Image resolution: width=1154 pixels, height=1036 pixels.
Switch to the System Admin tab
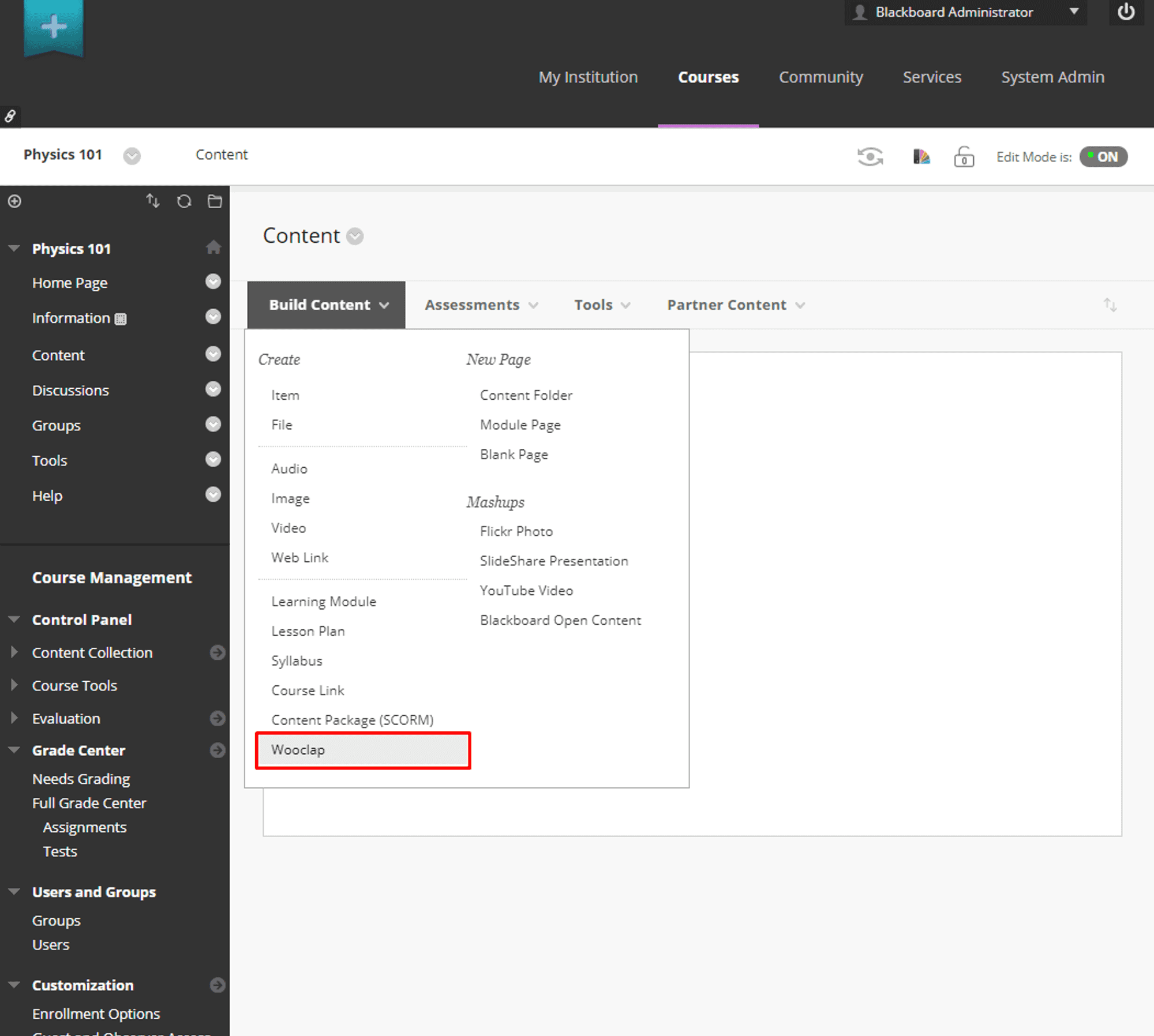1052,77
